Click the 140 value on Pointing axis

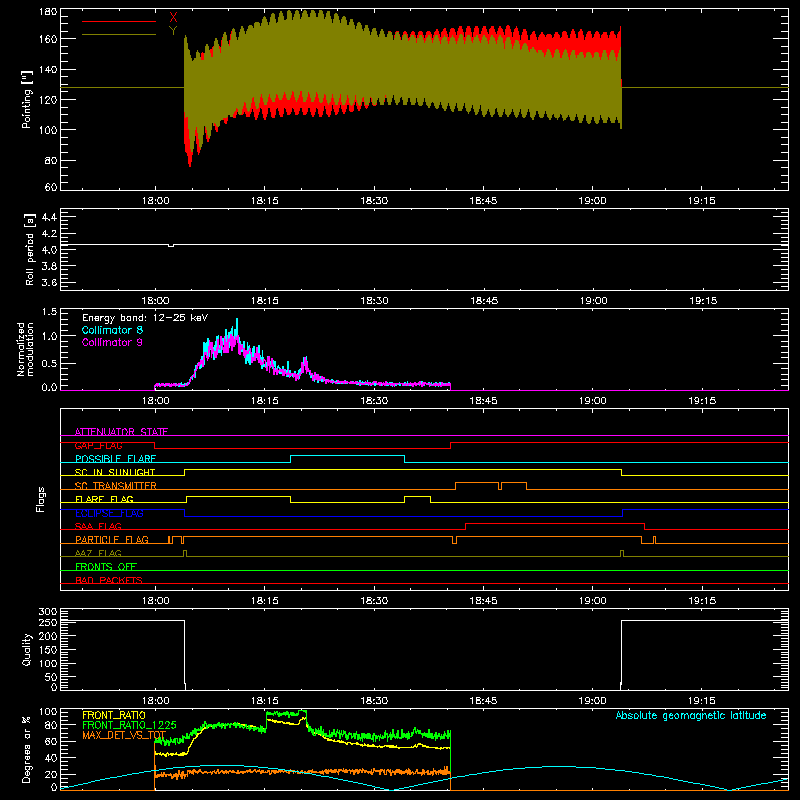pos(48,69)
